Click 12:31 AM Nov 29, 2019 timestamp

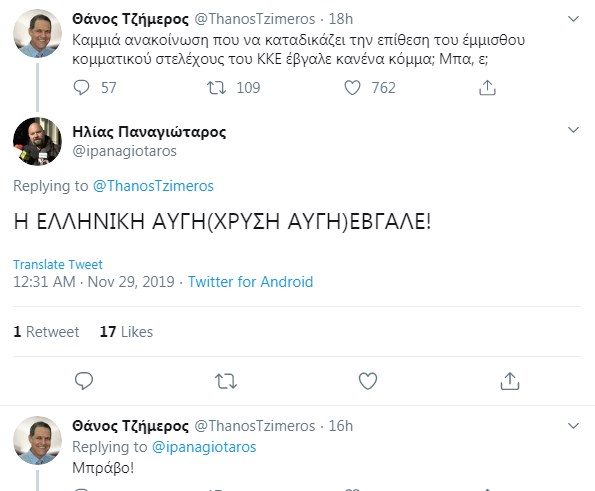point(94,282)
